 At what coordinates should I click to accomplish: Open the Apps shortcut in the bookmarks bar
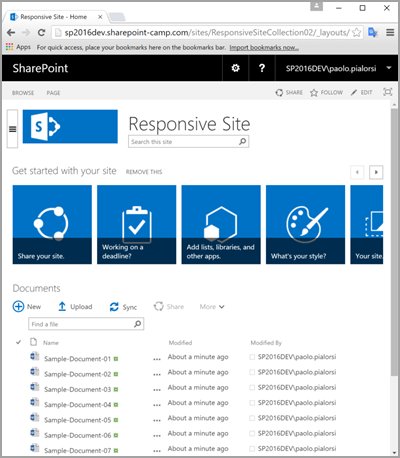(x=18, y=47)
